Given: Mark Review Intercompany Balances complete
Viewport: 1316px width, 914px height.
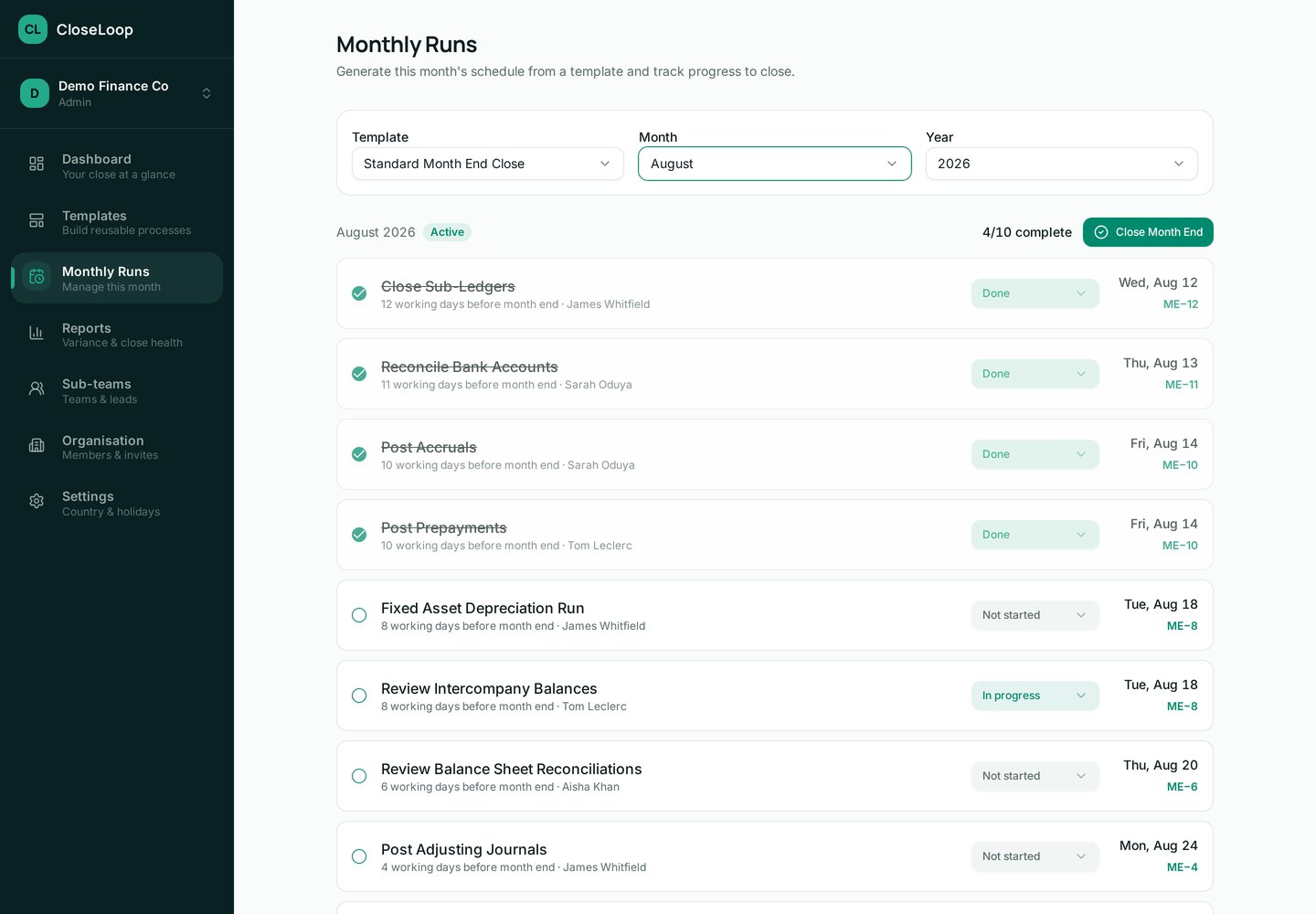Looking at the screenshot, I should click(359, 696).
